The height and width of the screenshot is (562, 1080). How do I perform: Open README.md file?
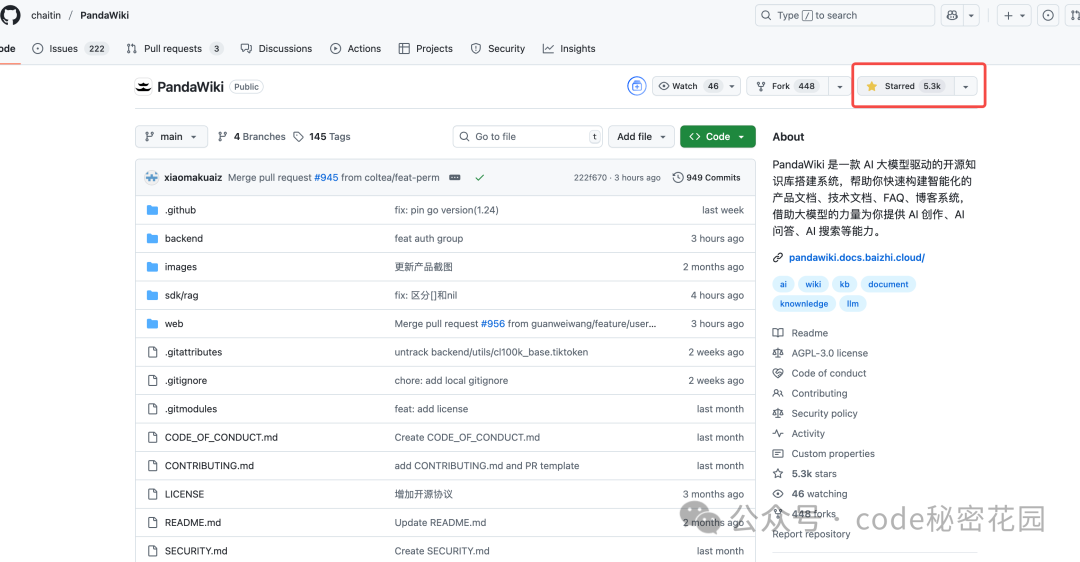click(193, 523)
